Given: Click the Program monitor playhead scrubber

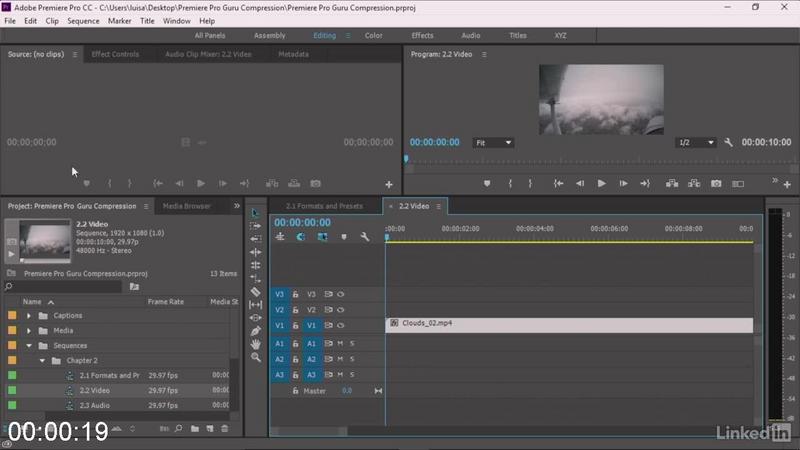Looking at the screenshot, I should pos(406,159).
